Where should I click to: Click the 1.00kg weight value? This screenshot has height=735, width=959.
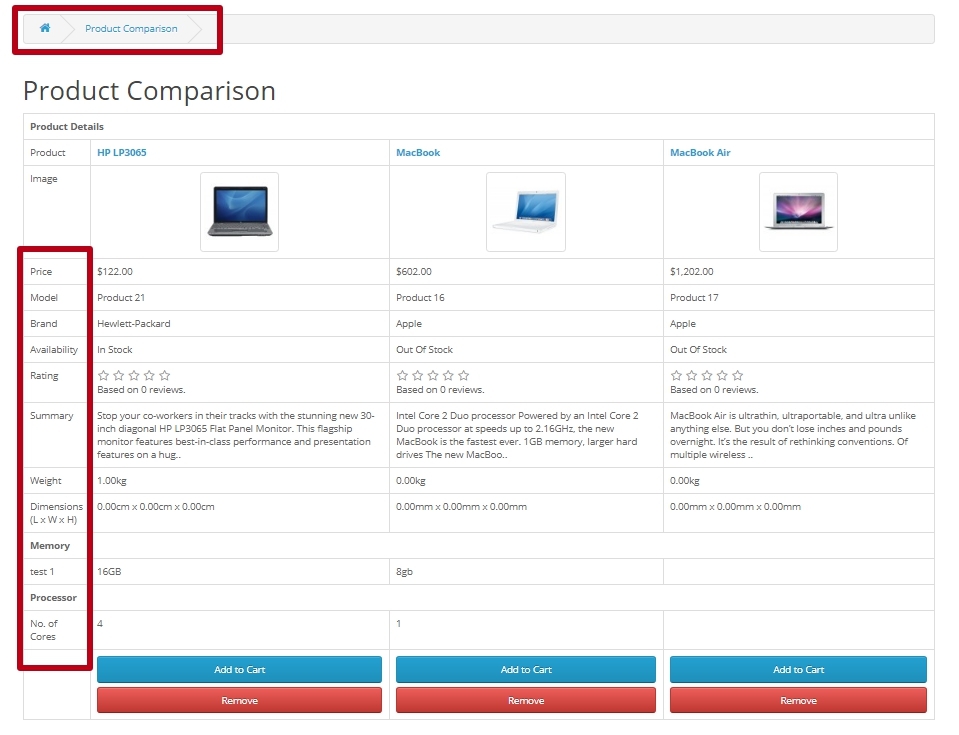pos(112,481)
